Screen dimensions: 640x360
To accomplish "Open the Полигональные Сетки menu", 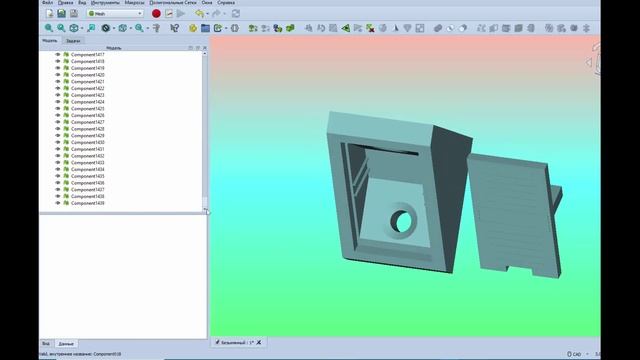I will pyautogui.click(x=173, y=2).
